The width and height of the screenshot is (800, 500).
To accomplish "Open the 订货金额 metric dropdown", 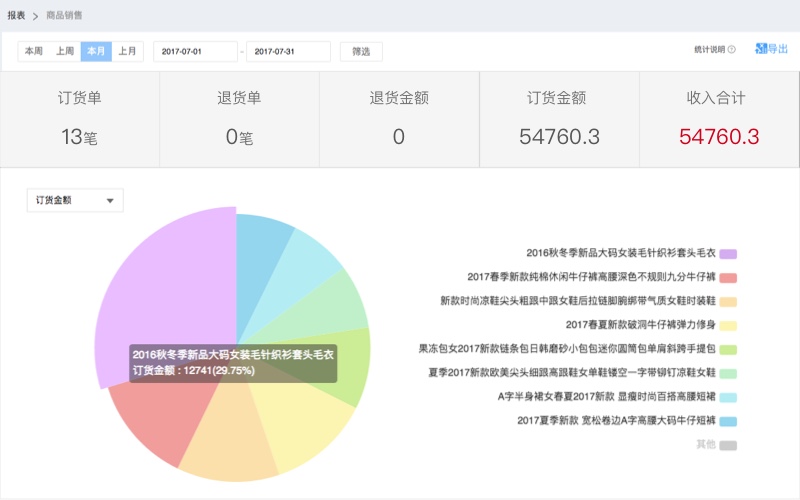I will pyautogui.click(x=74, y=200).
